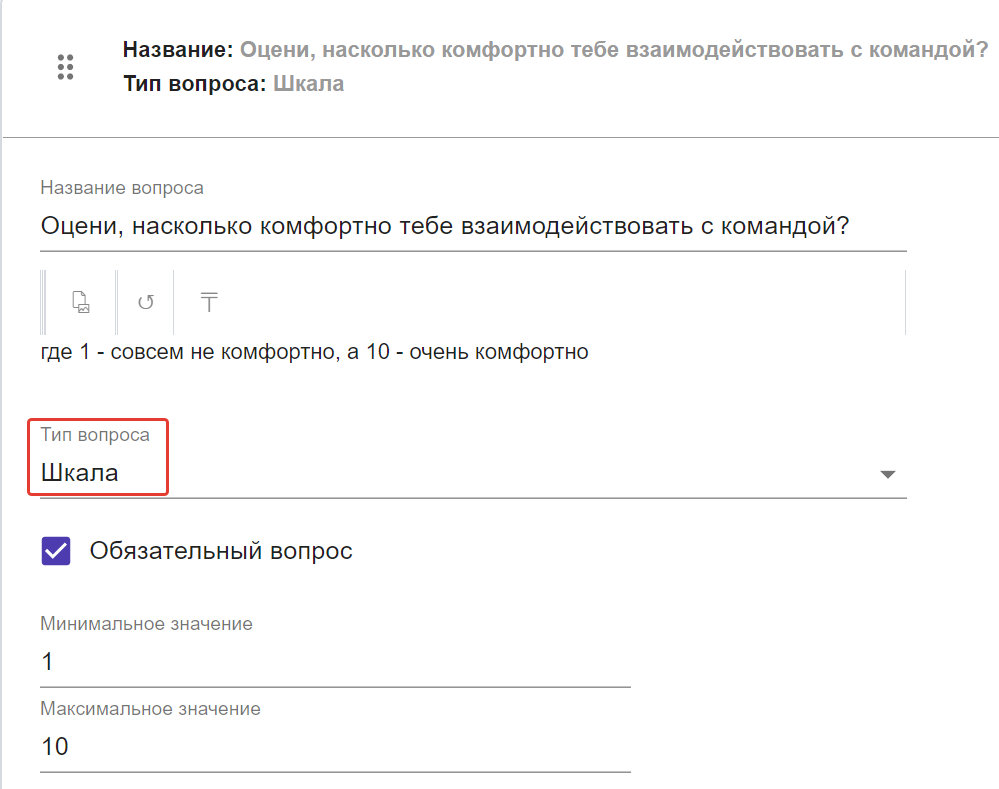999x789 pixels.
Task: Focus the Минимальное значение field with 1
Action: pos(335,662)
